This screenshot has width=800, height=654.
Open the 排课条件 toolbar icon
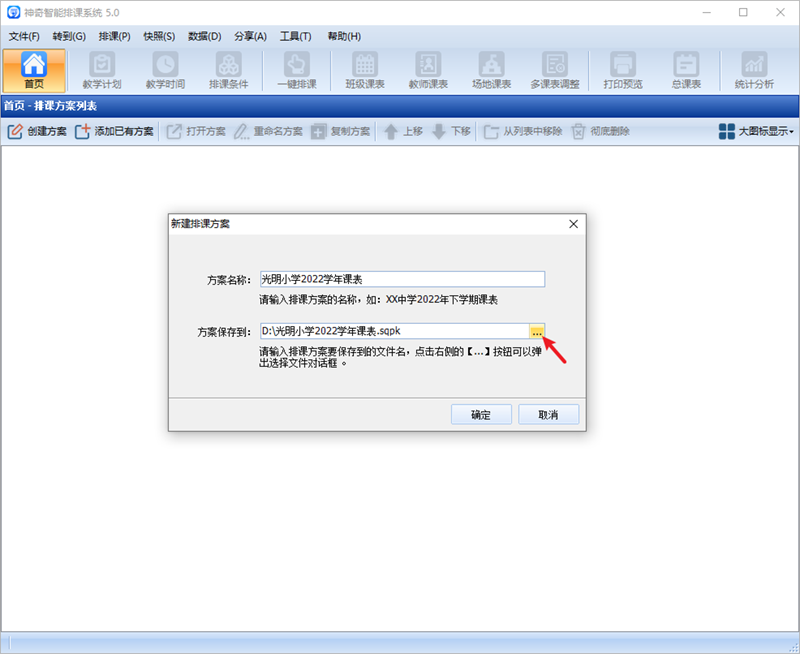pyautogui.click(x=229, y=70)
